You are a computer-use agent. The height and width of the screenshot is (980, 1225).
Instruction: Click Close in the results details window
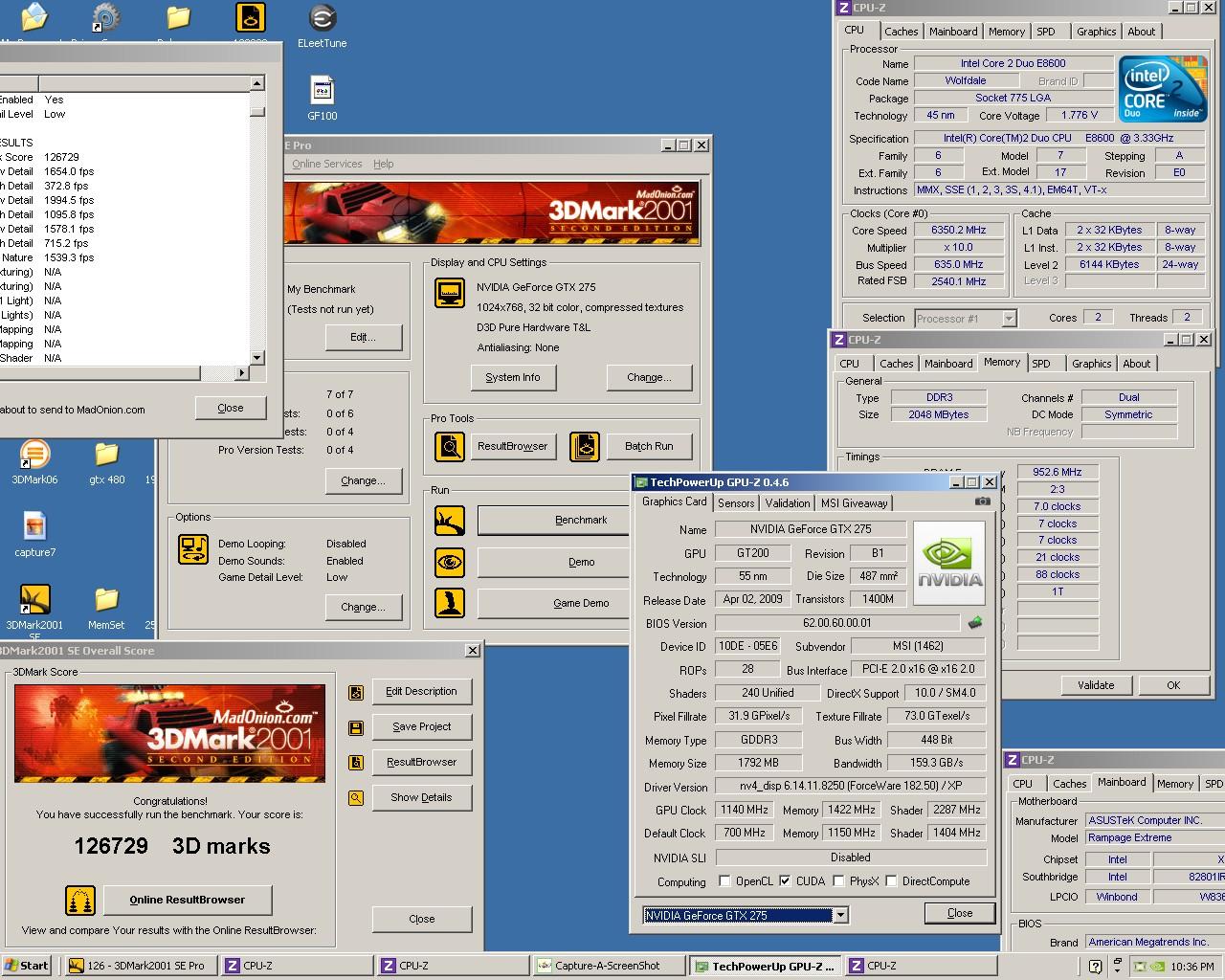pos(231,408)
